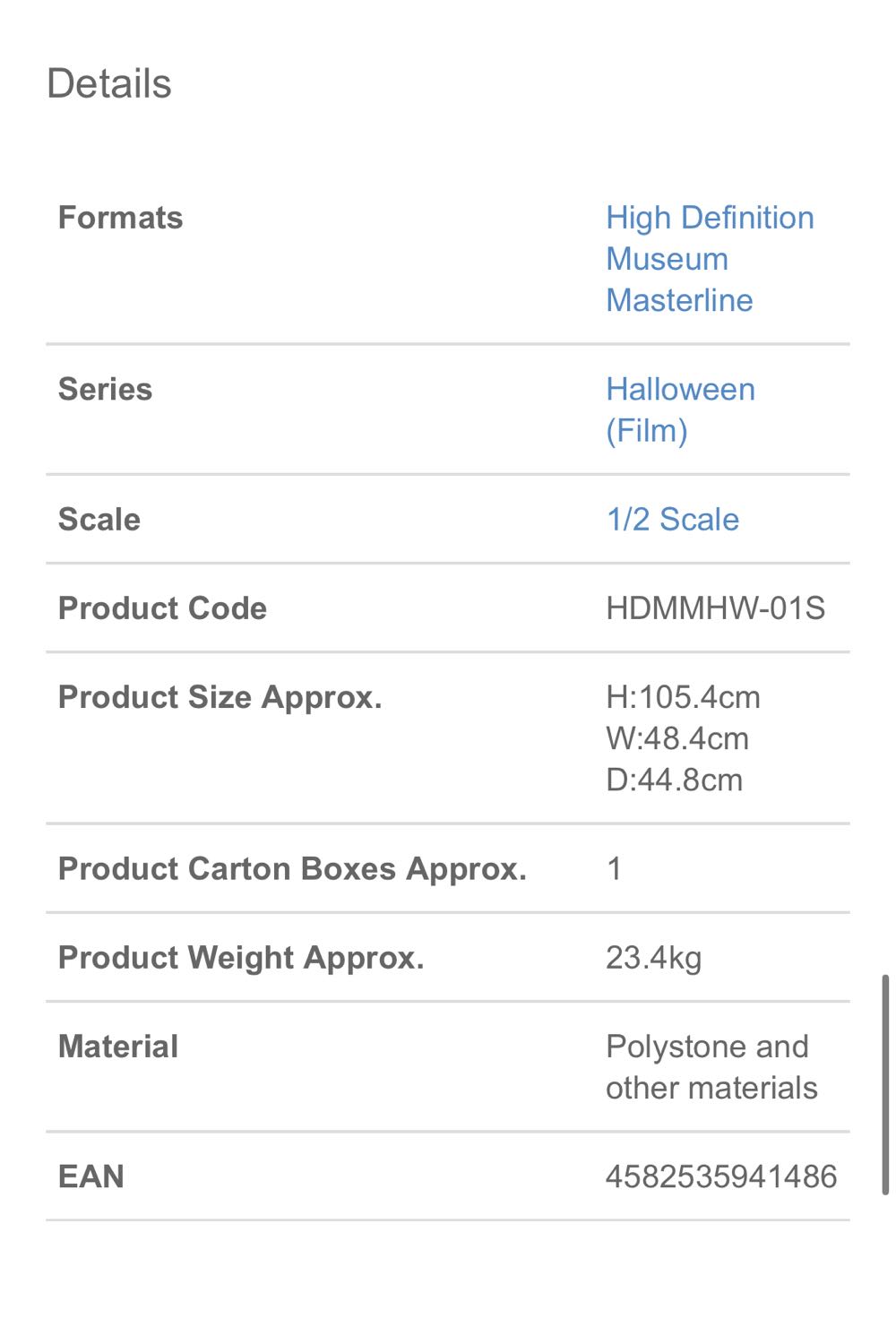The height and width of the screenshot is (1327, 896).
Task: Click the Product Size Approx. label
Action: tap(220, 697)
